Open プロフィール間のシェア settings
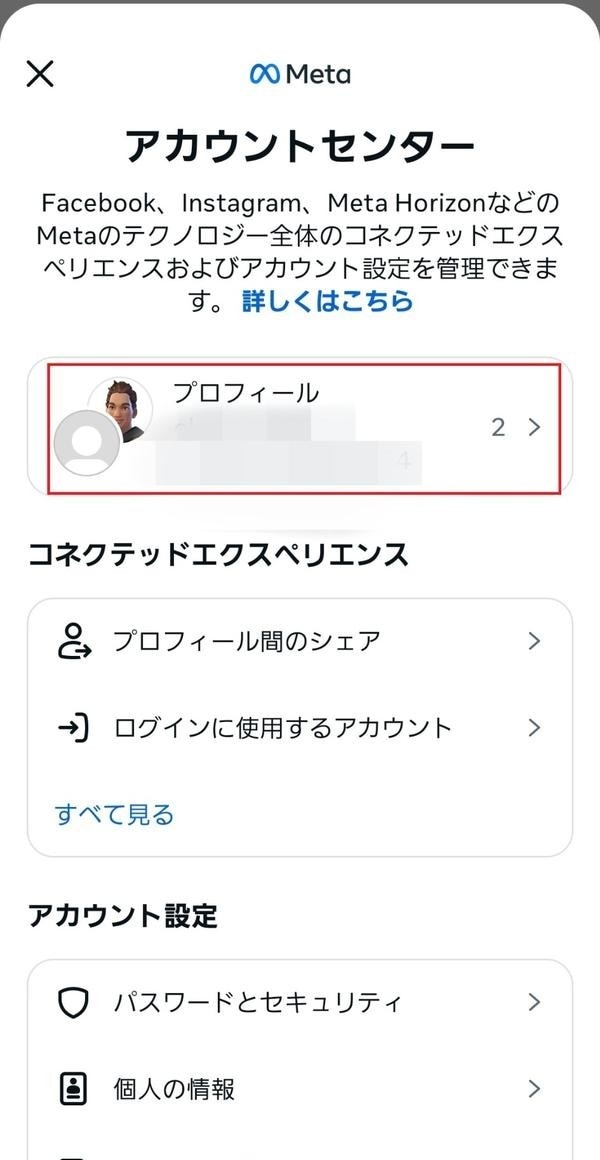The width and height of the screenshot is (600, 1160). [246, 641]
